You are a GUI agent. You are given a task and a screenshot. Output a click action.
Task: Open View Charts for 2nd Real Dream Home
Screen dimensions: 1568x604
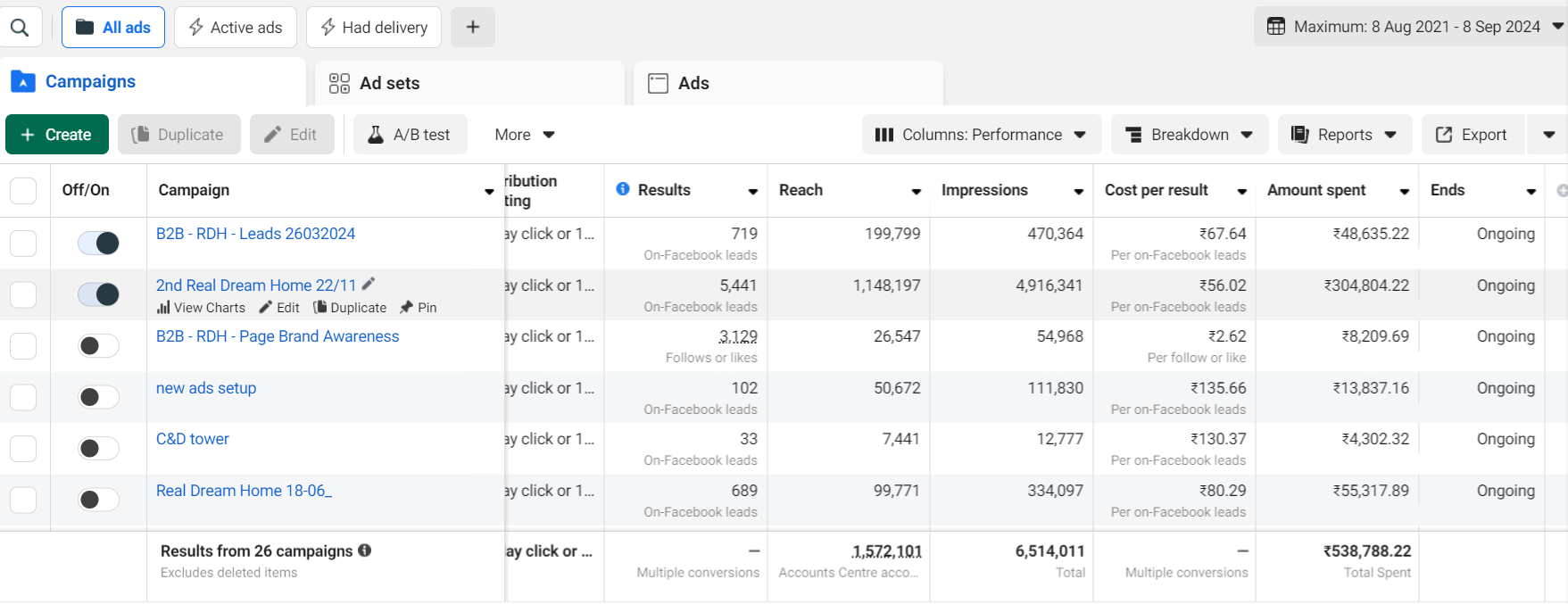(201, 308)
